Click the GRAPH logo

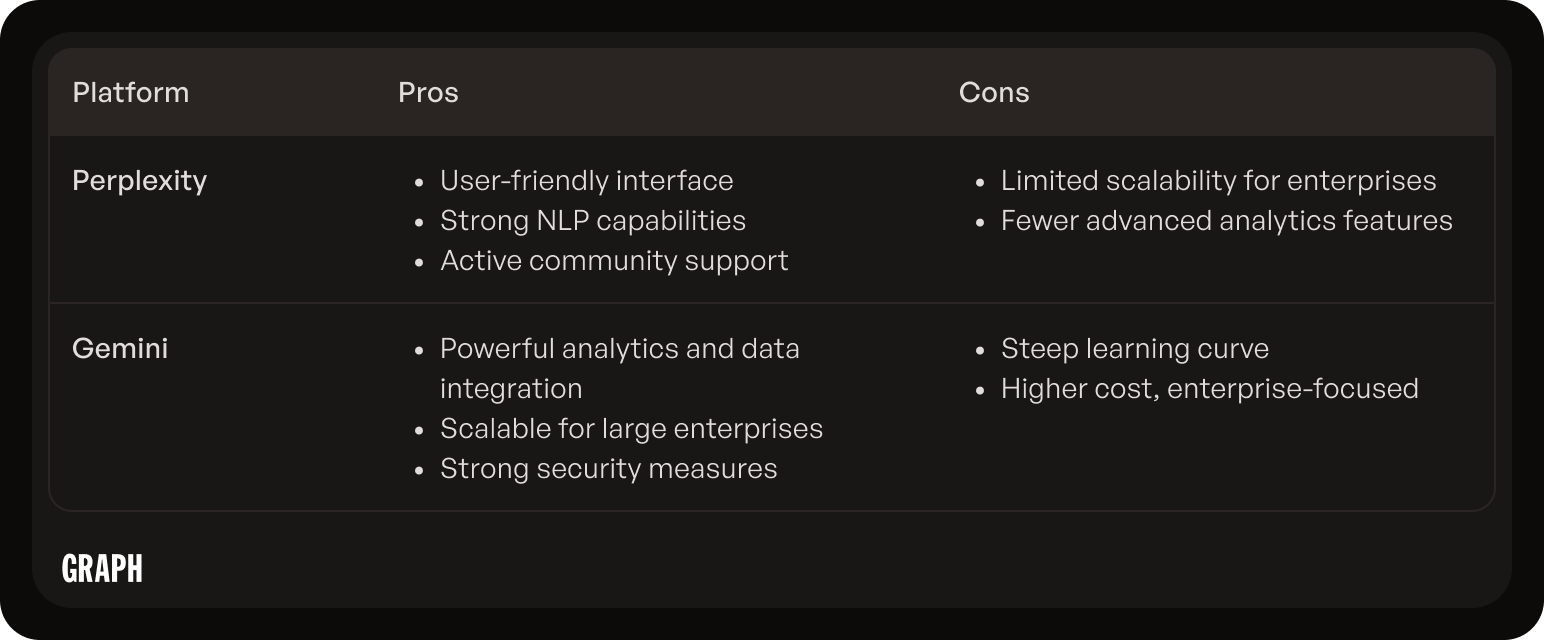pyautogui.click(x=102, y=569)
